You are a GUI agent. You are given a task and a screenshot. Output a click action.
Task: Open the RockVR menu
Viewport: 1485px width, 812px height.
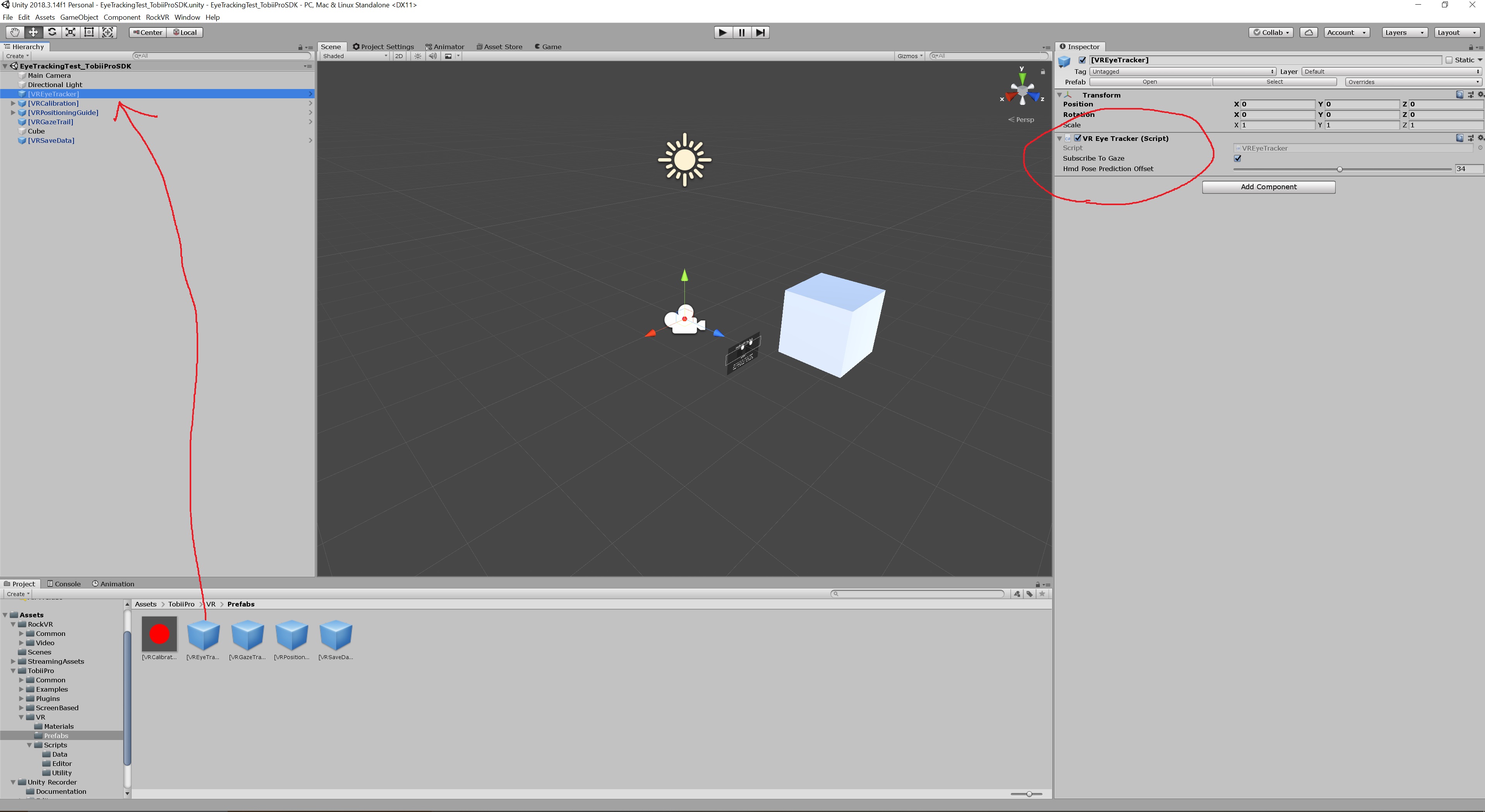[x=157, y=17]
